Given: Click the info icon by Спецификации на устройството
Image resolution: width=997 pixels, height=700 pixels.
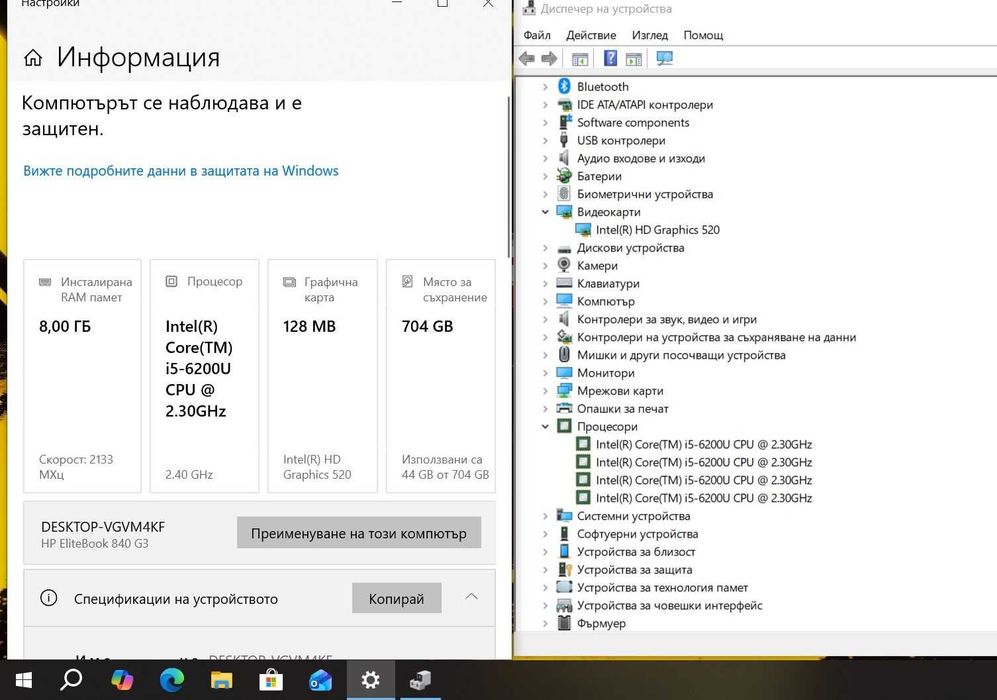Looking at the screenshot, I should (x=48, y=598).
